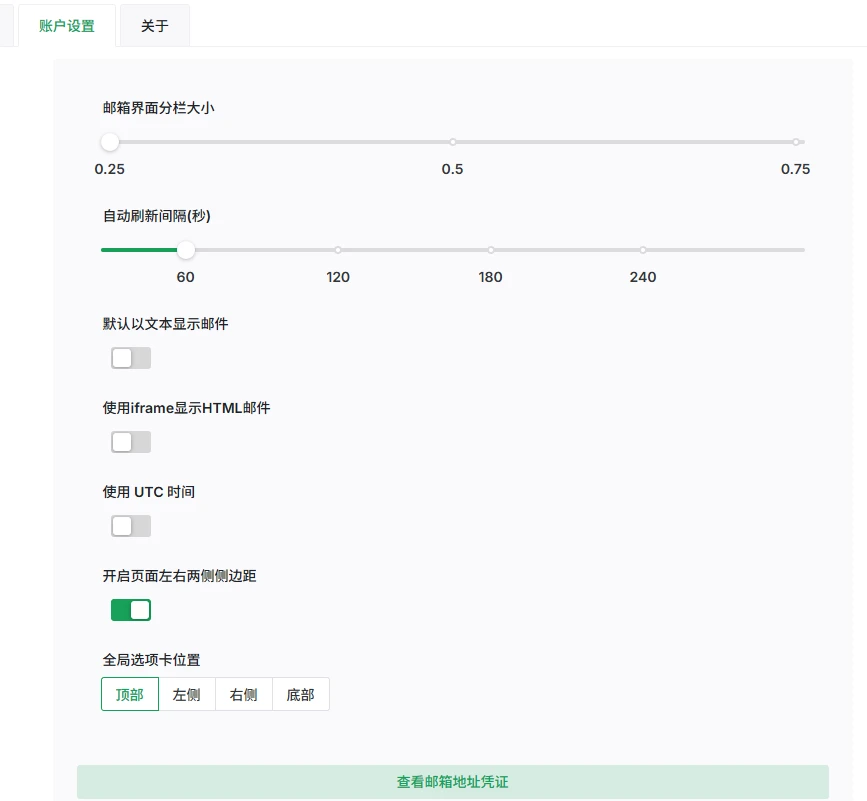Image resolution: width=867 pixels, height=801 pixels.
Task: Turn on 使用 UTC 时间 switch
Action: coord(131,526)
